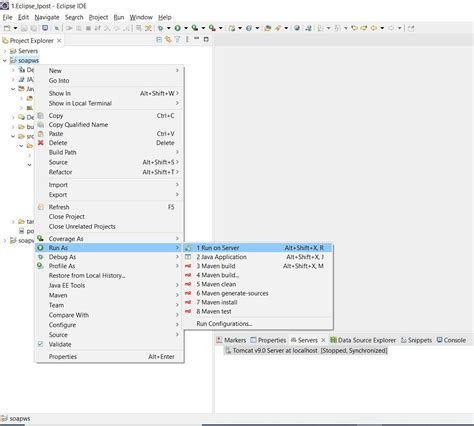
Task: Choose Properties in the context menu
Action: (109, 357)
